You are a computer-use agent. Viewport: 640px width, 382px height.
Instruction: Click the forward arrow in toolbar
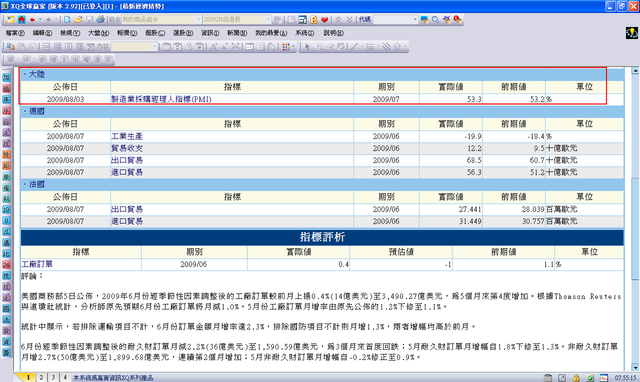[x=48, y=19]
